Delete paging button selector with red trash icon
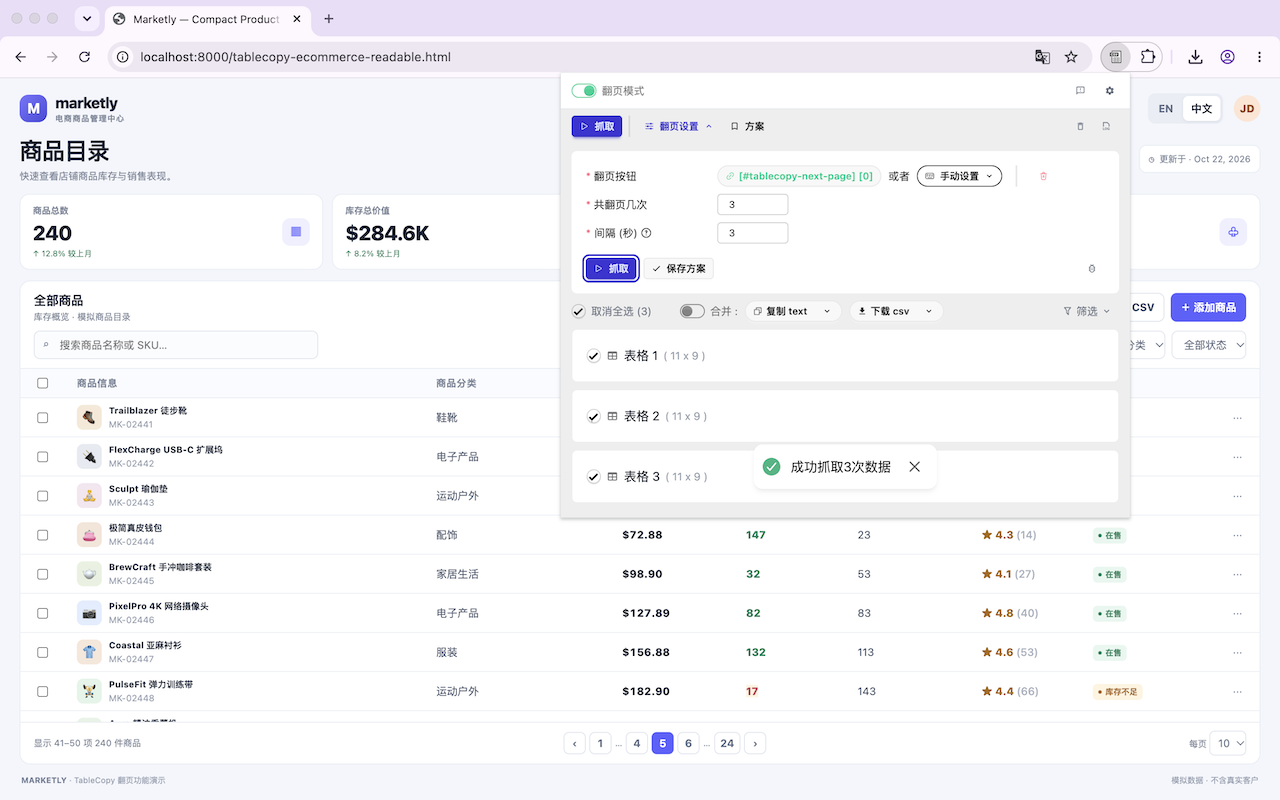This screenshot has height=800, width=1280. pyautogui.click(x=1043, y=176)
